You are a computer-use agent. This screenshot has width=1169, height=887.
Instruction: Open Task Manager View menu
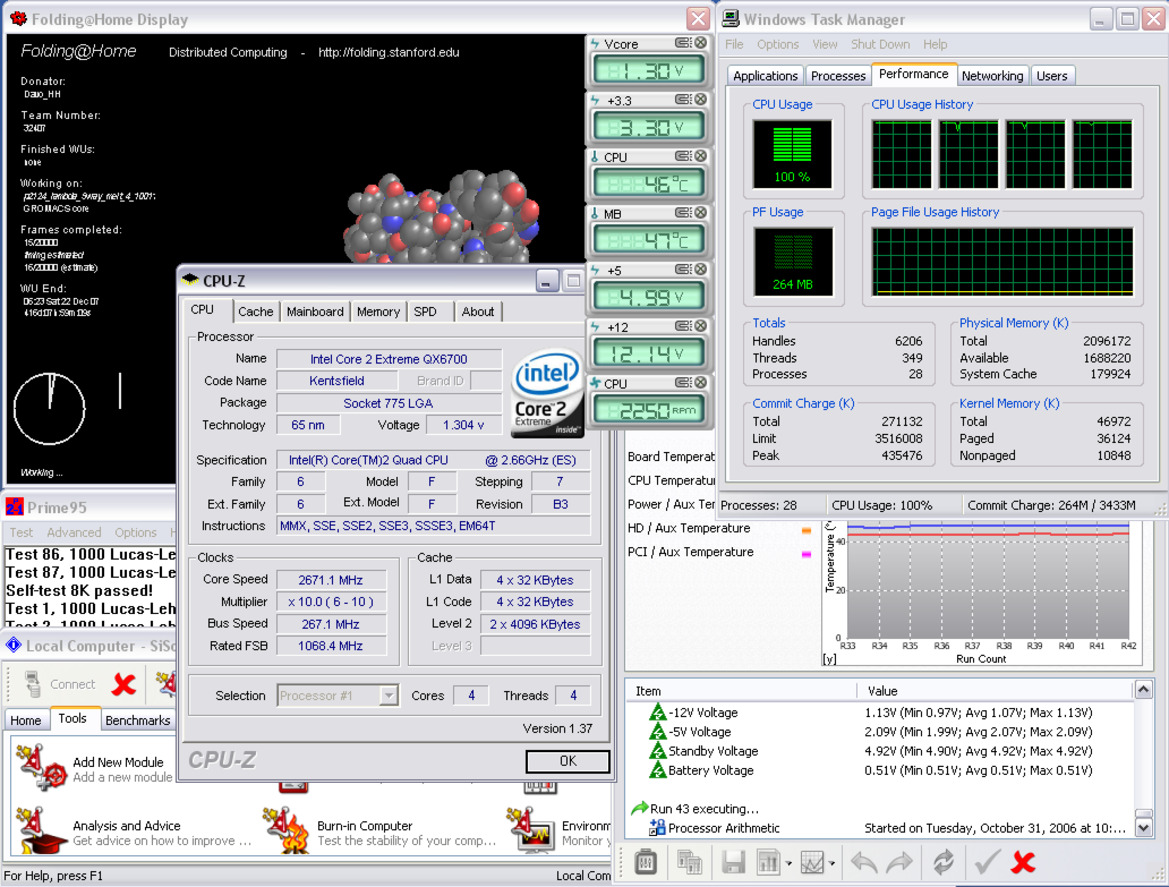pyautogui.click(x=825, y=44)
